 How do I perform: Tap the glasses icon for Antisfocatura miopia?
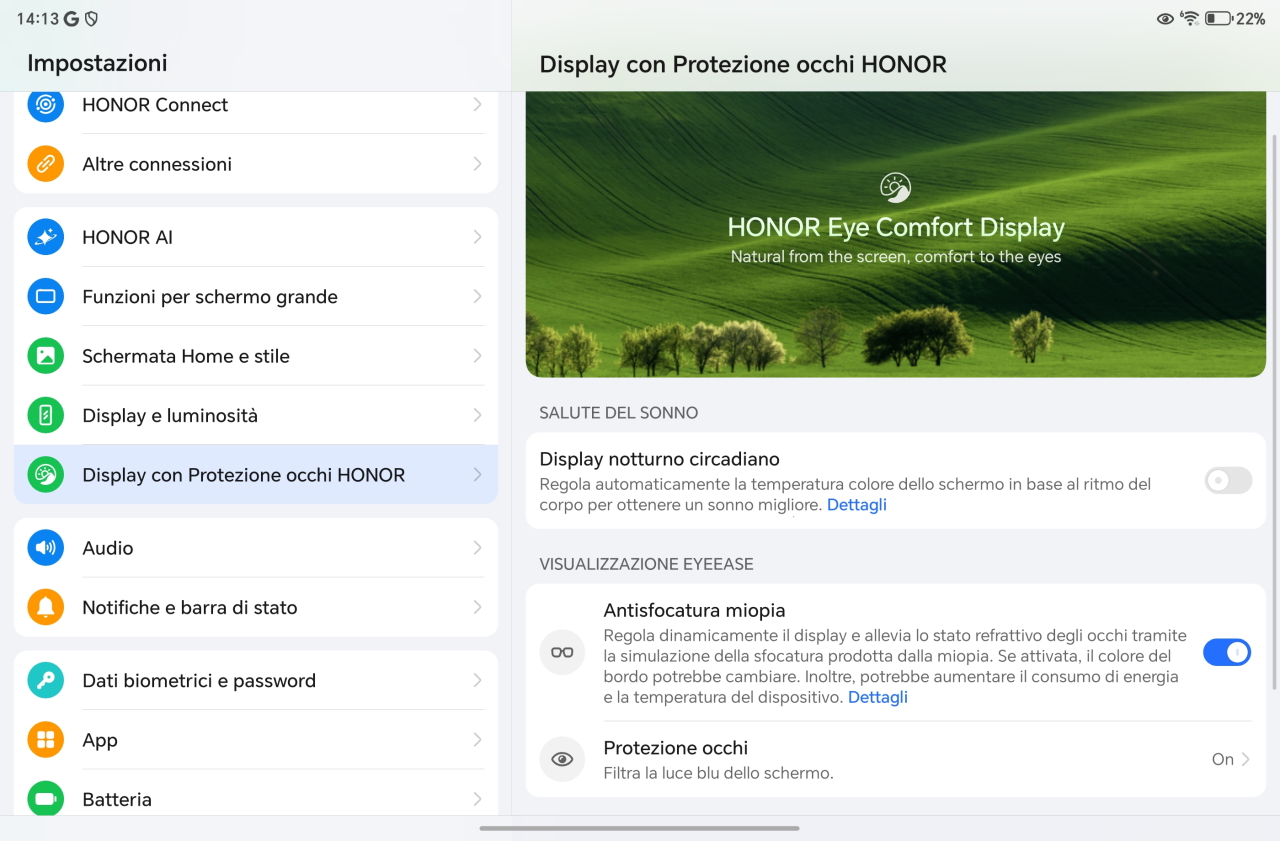(562, 652)
